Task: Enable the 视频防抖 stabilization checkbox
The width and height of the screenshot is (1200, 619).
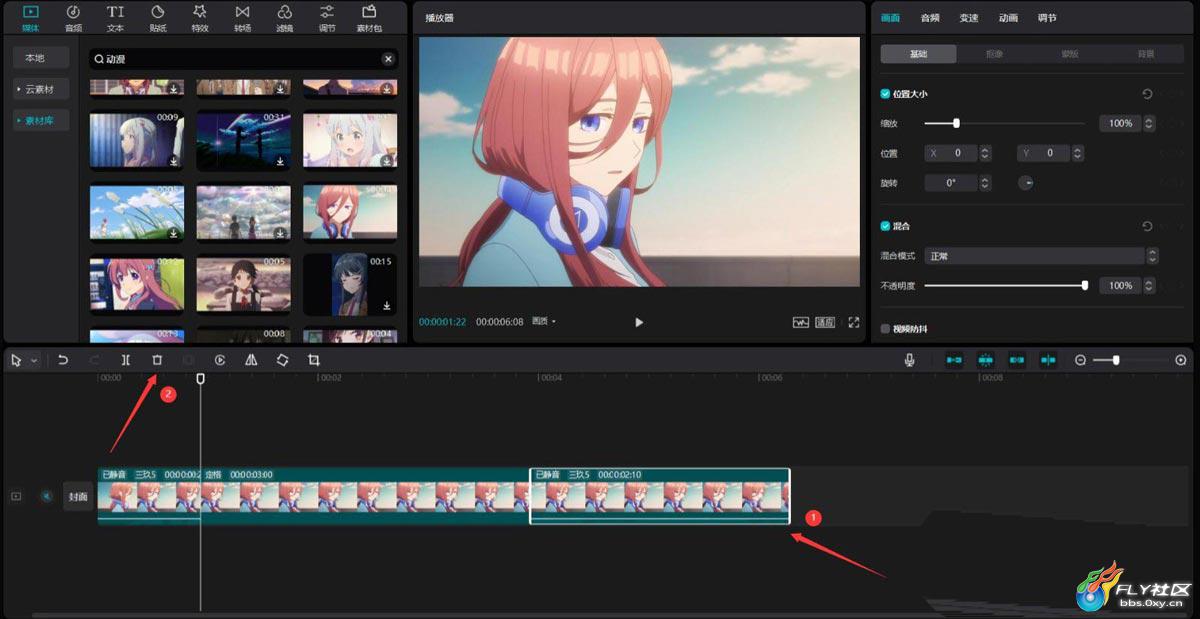Action: tap(885, 328)
